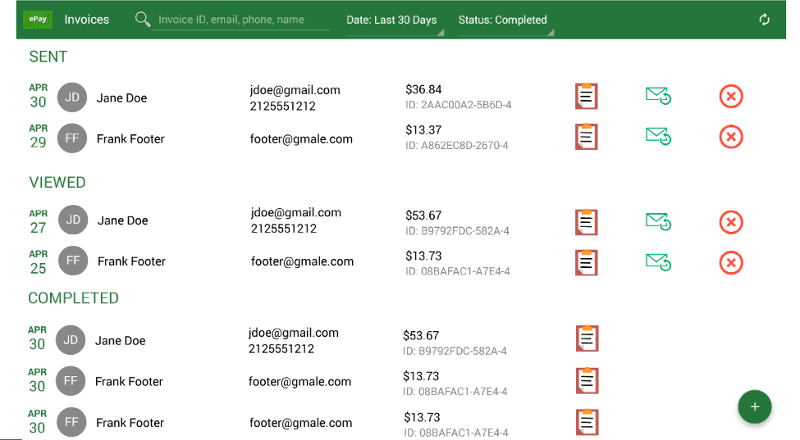This screenshot has width=800, height=440.
Task: Open details of completed Jane Doe invoice
Action: [587, 338]
